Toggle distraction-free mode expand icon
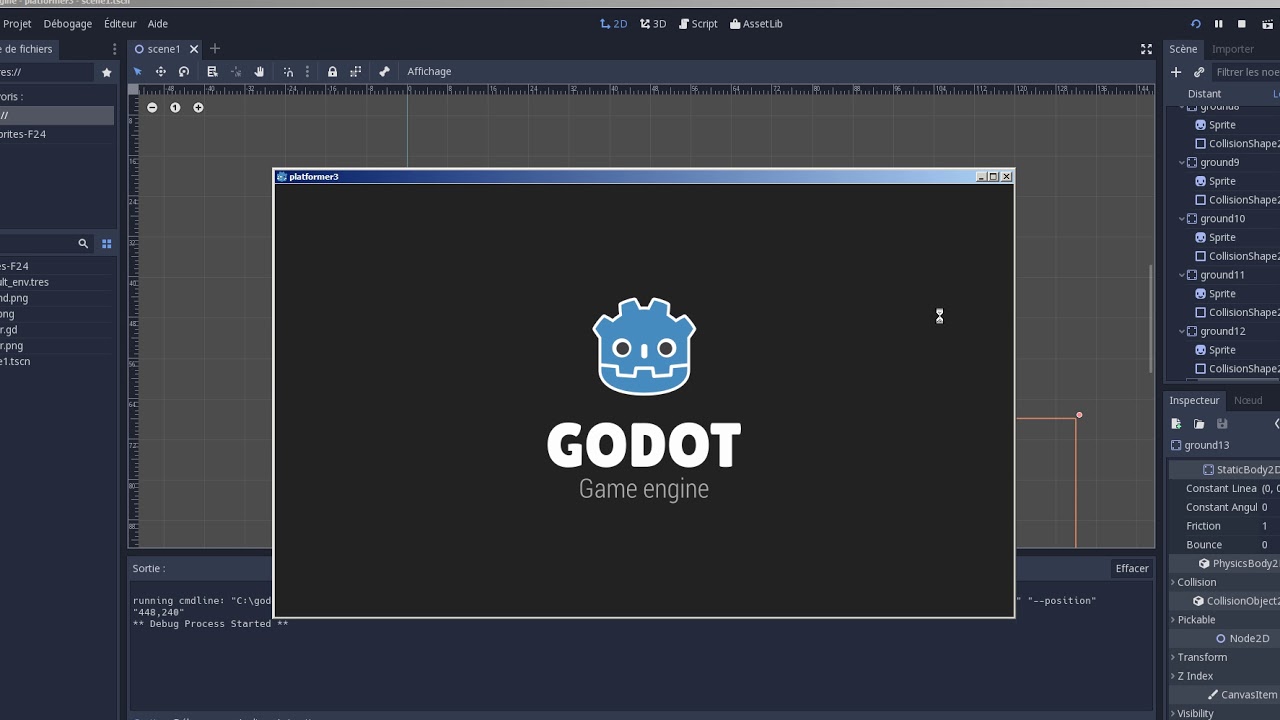The width and height of the screenshot is (1280, 720). pyautogui.click(x=1147, y=49)
